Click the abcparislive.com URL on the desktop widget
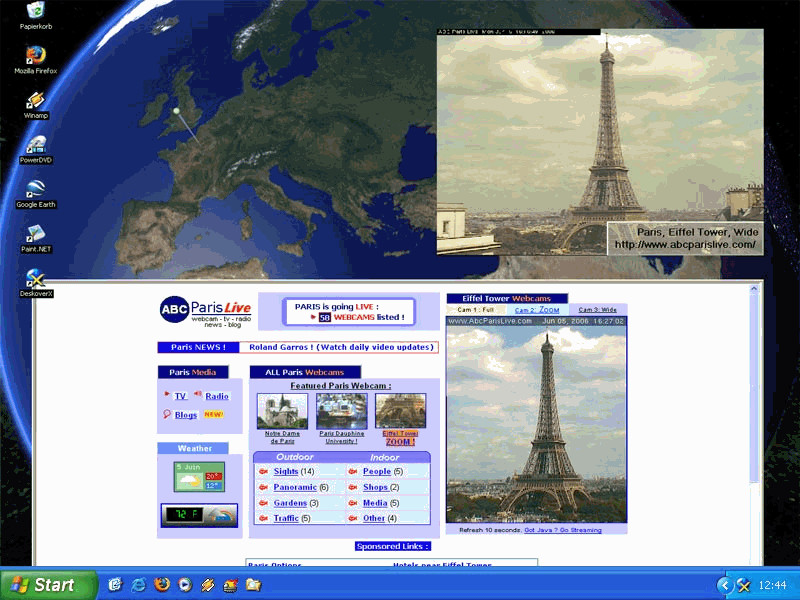Viewport: 800px width, 600px height. tap(685, 244)
